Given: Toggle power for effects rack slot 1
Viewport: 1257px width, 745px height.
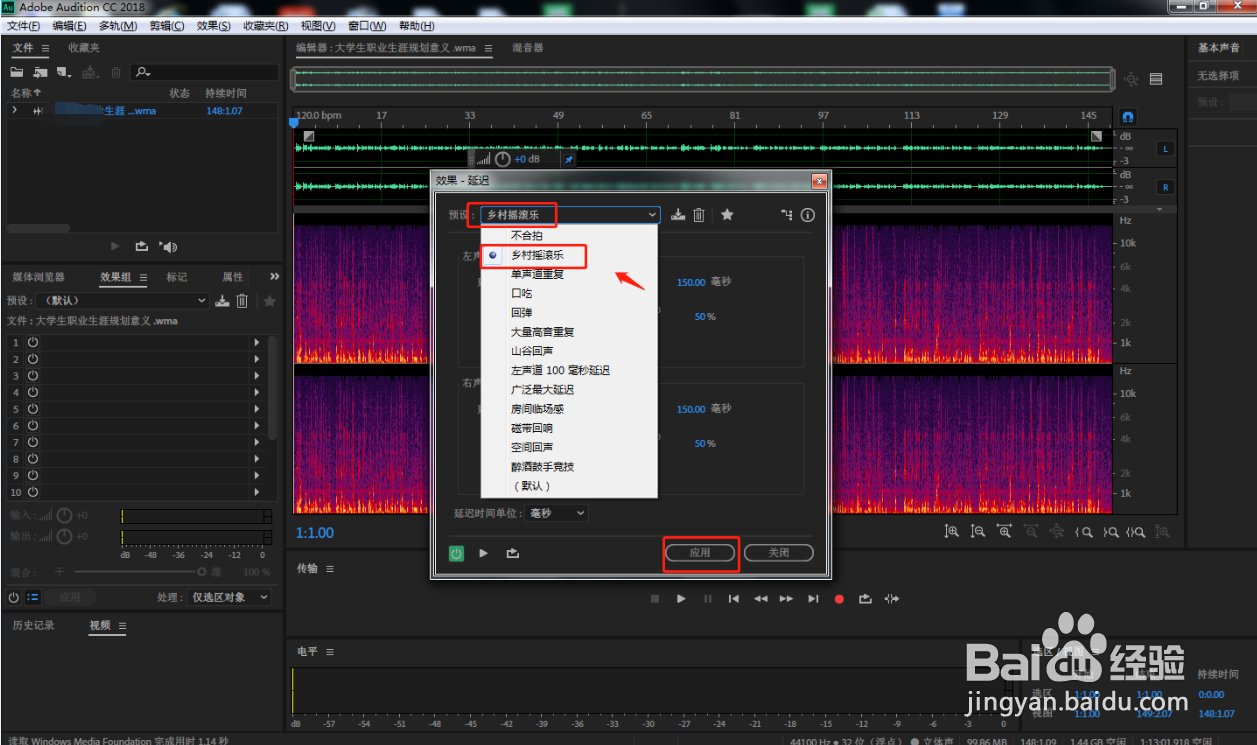Looking at the screenshot, I should pos(32,342).
